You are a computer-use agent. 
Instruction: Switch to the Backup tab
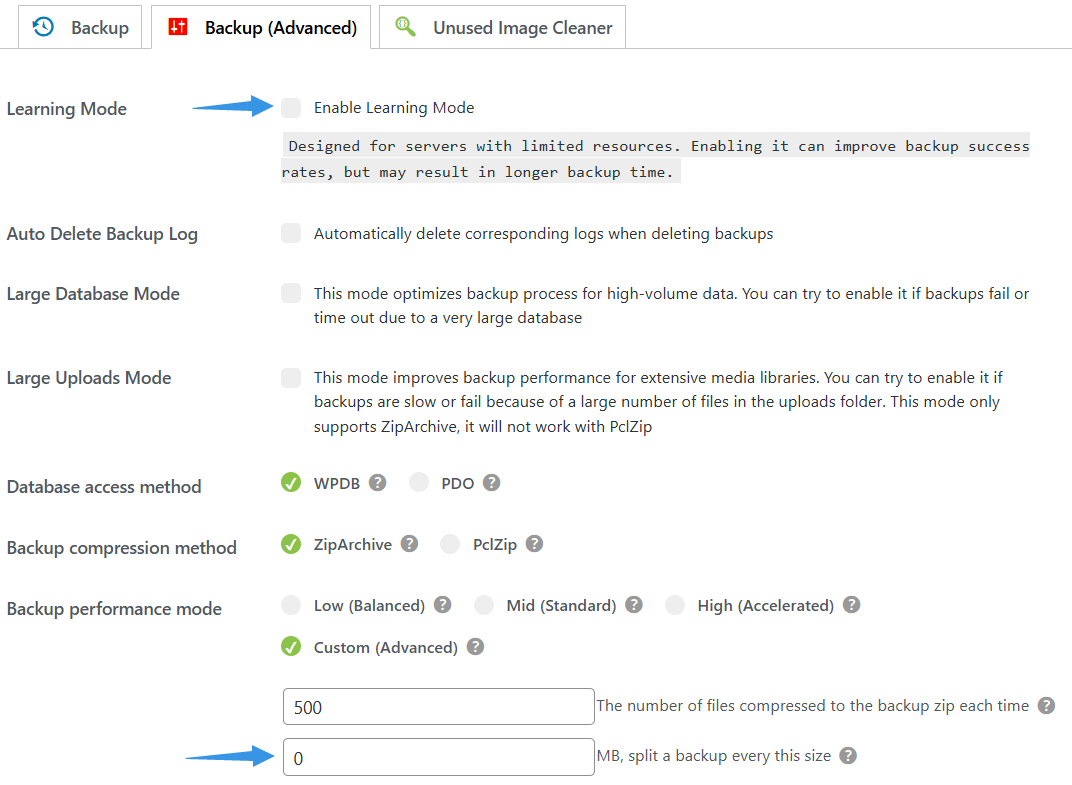point(82,28)
